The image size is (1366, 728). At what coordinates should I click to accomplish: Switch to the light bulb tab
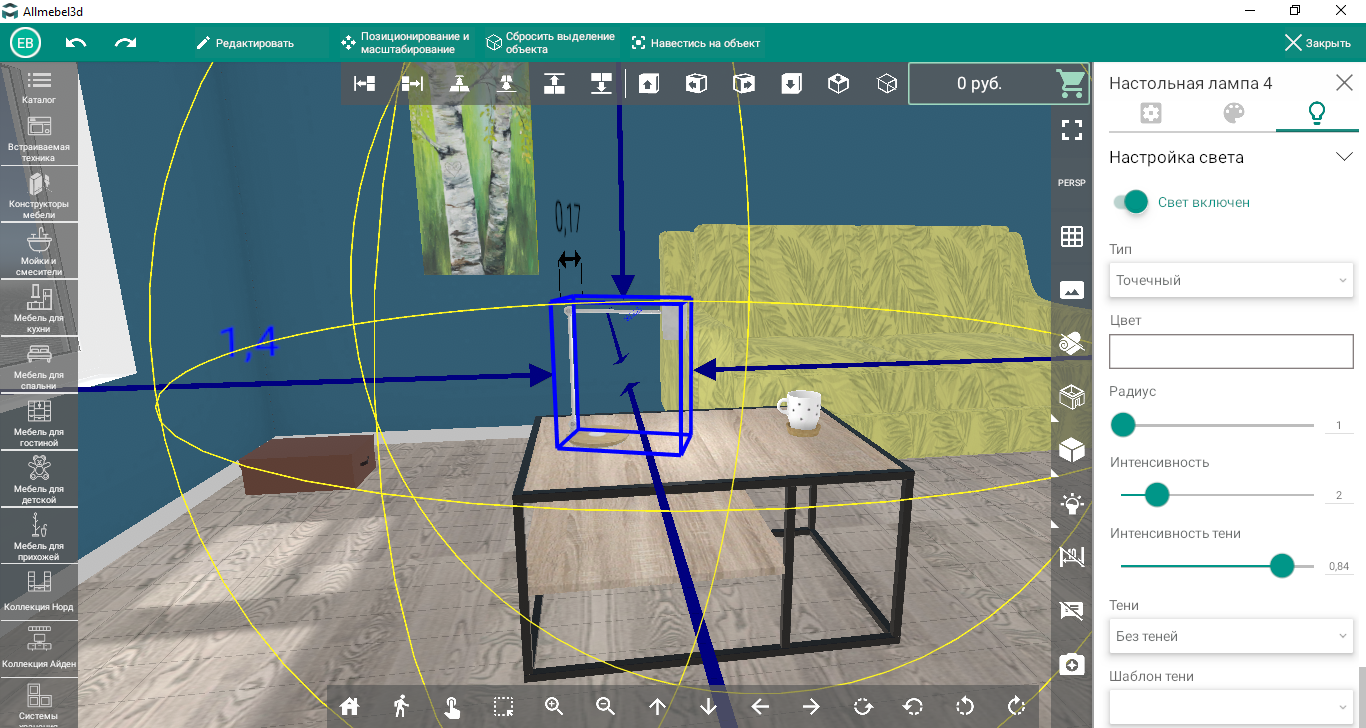tap(1317, 113)
